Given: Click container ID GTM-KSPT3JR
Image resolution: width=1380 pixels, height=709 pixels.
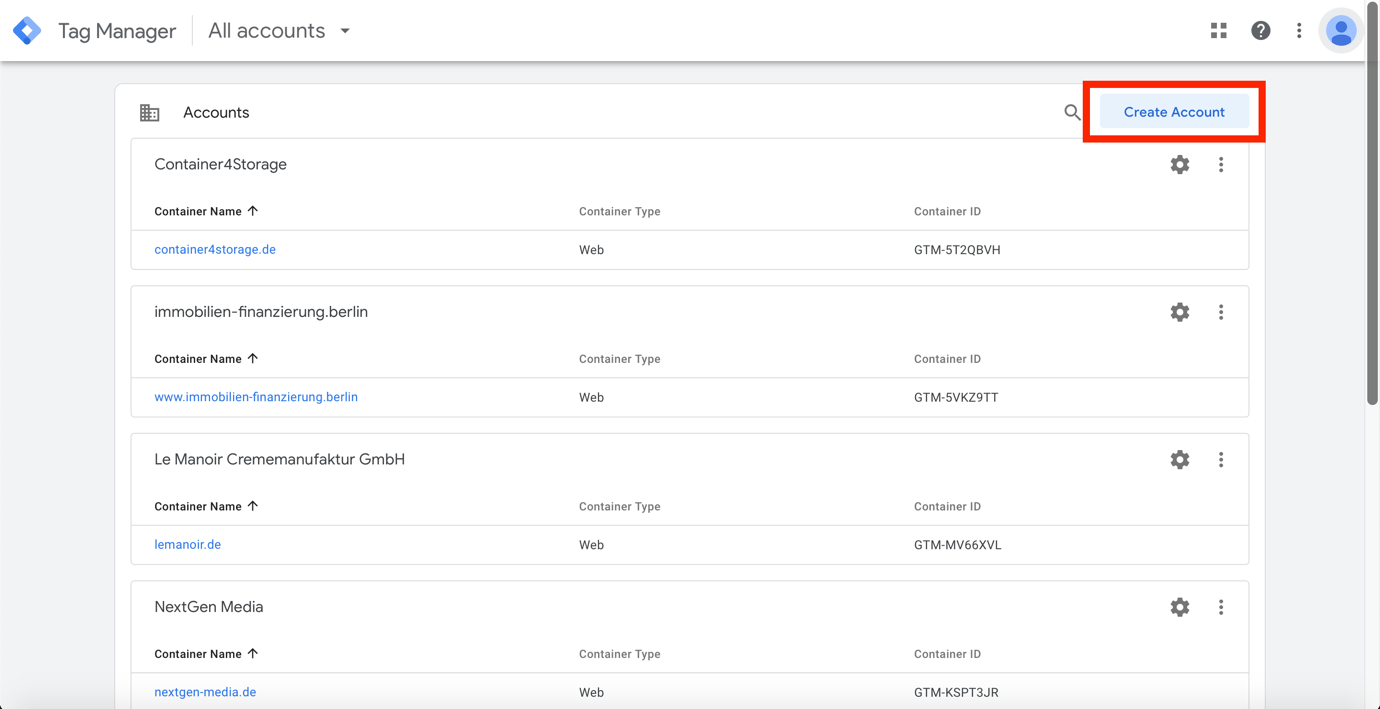Looking at the screenshot, I should click(956, 692).
